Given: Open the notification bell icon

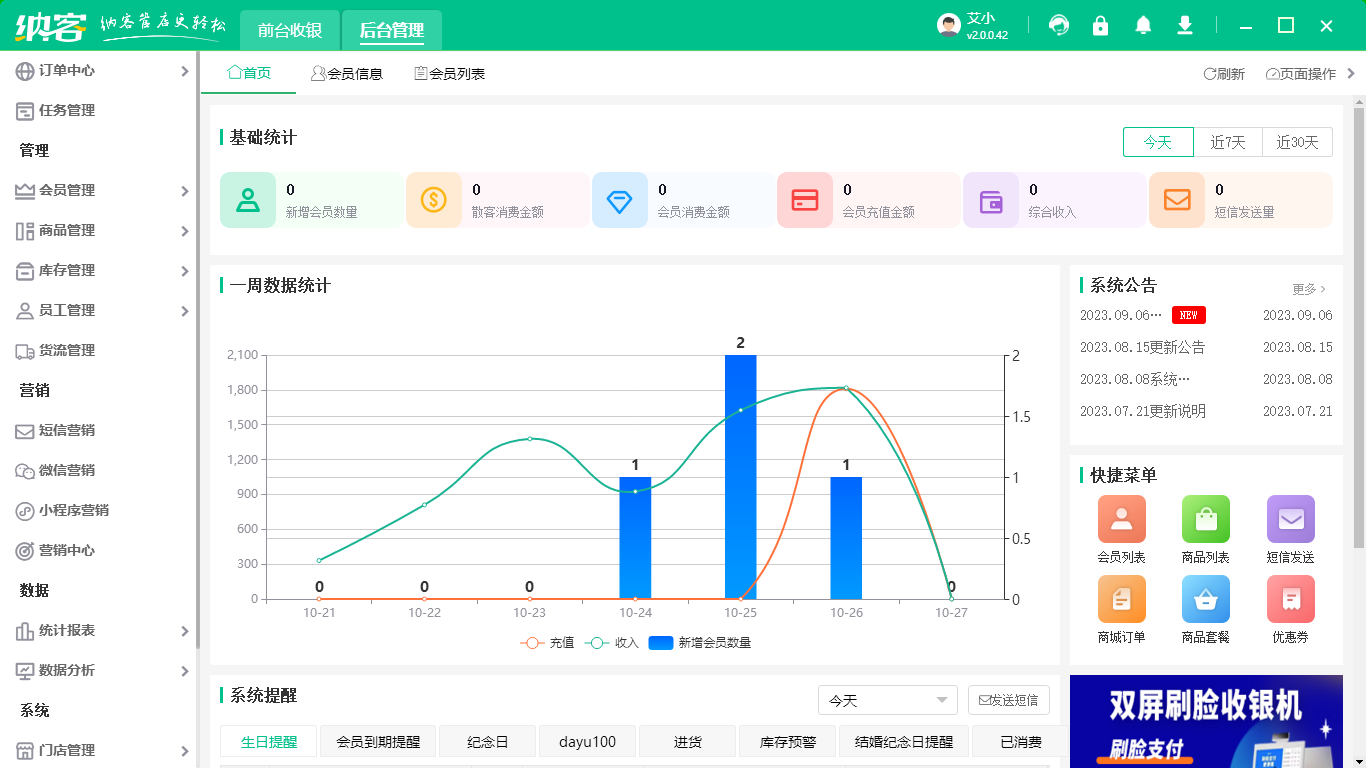Looking at the screenshot, I should pos(1143,26).
